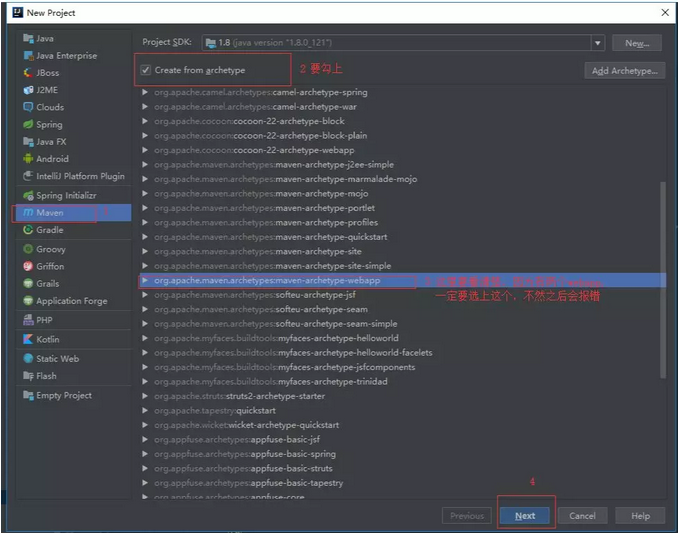The width and height of the screenshot is (679, 533).
Task: Select the Gradle icon
Action: pos(28,230)
